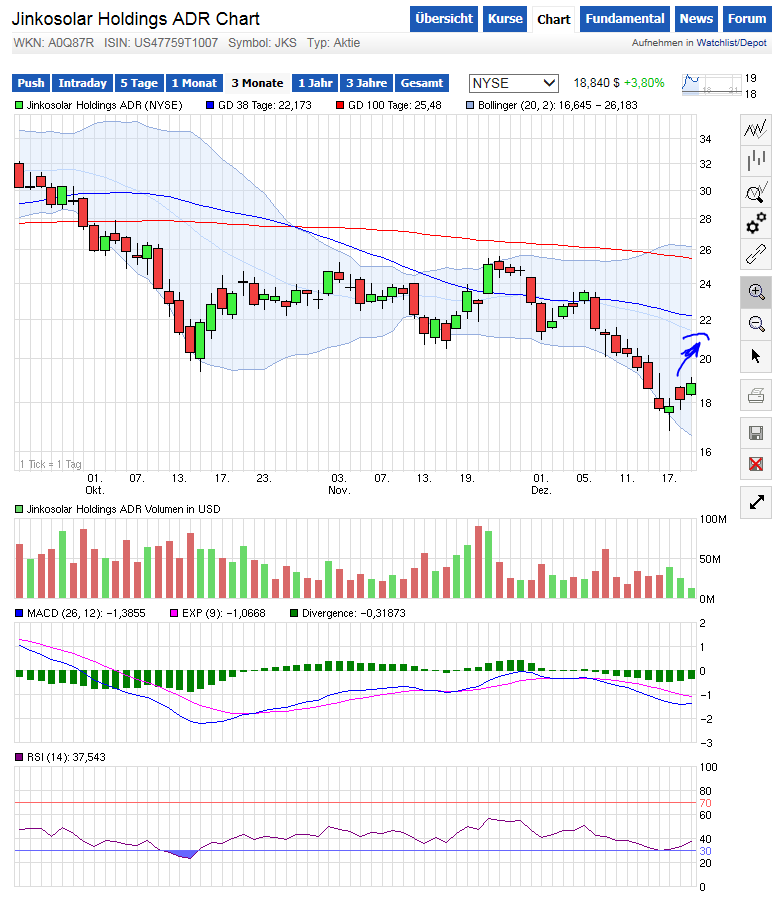Click Watchlist/Depot link

pos(731,43)
